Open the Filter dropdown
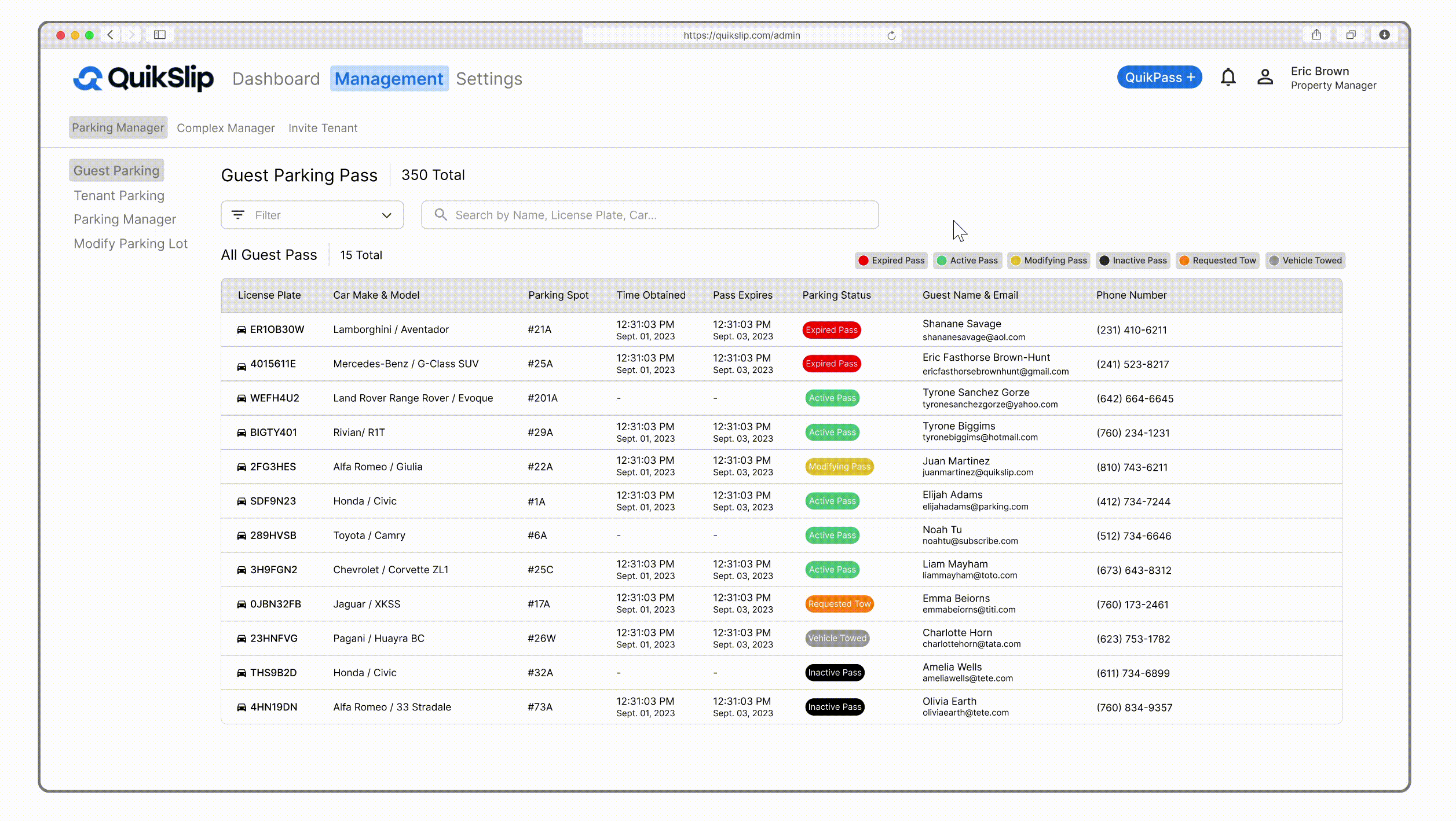Screen dimensions: 1456x821 coord(312,215)
